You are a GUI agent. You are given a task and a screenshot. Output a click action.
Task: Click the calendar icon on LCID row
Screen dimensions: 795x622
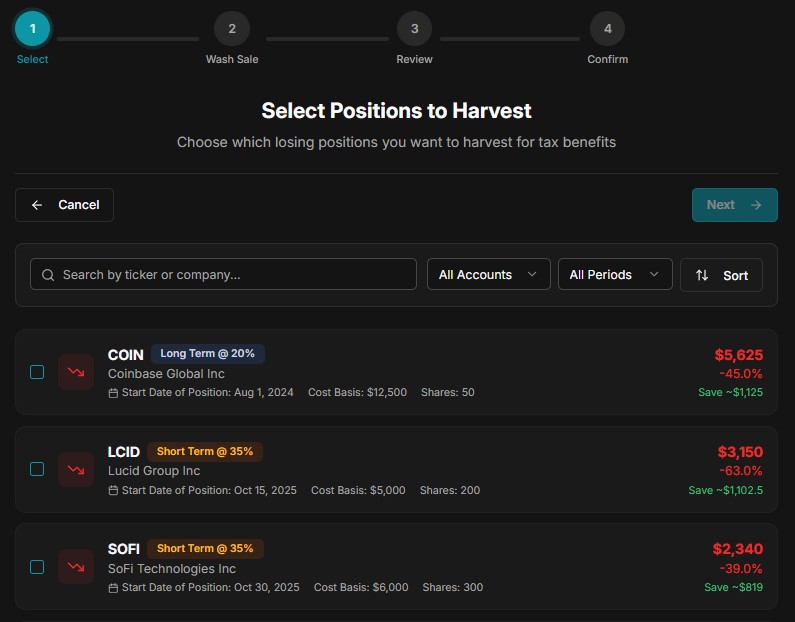click(x=113, y=491)
